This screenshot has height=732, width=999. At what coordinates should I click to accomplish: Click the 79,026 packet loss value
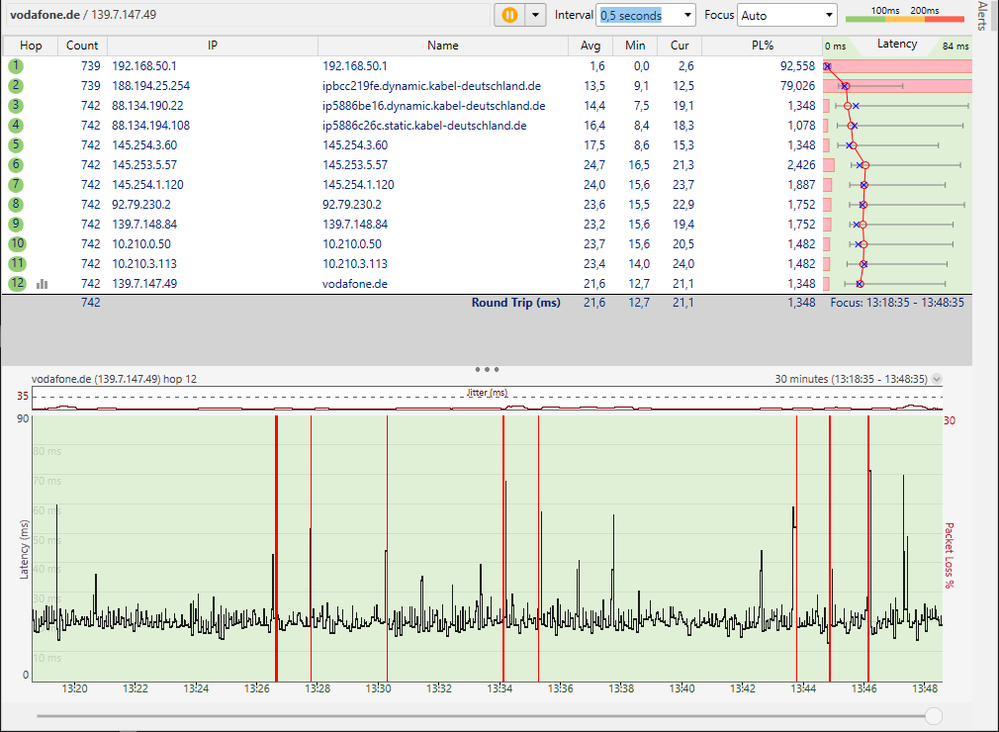coord(797,85)
